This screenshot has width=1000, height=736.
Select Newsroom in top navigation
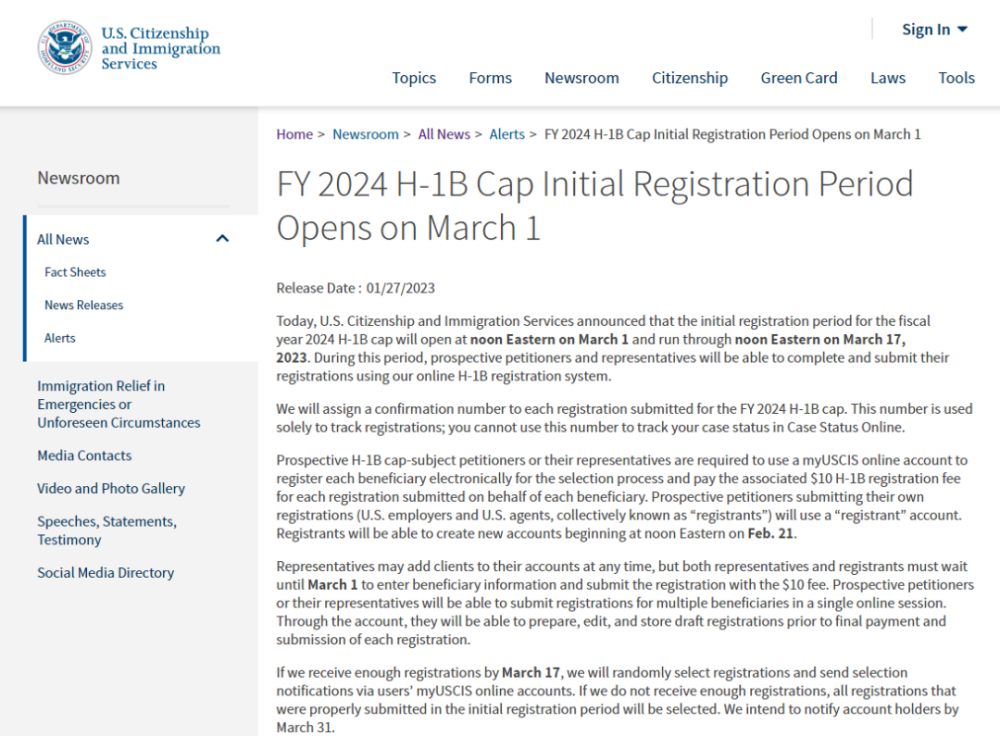point(581,78)
